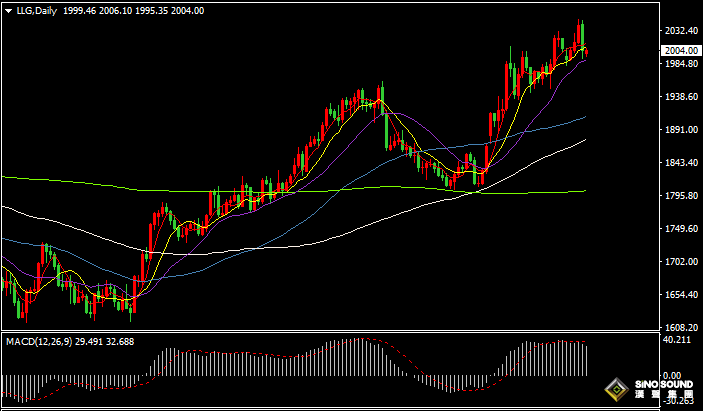703x411 pixels.
Task: Click the 1984.80 price axis label
Action: 680,64
